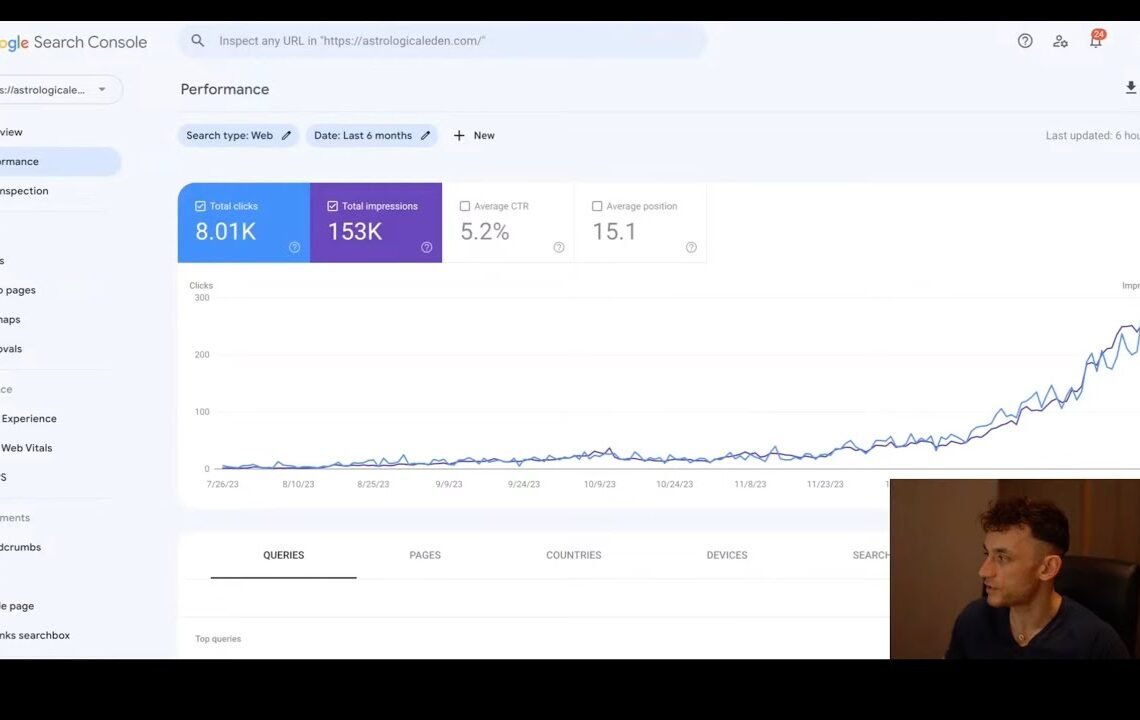Screen dimensions: 1140x720
Task: Open the notifications bell
Action: [1096, 39]
